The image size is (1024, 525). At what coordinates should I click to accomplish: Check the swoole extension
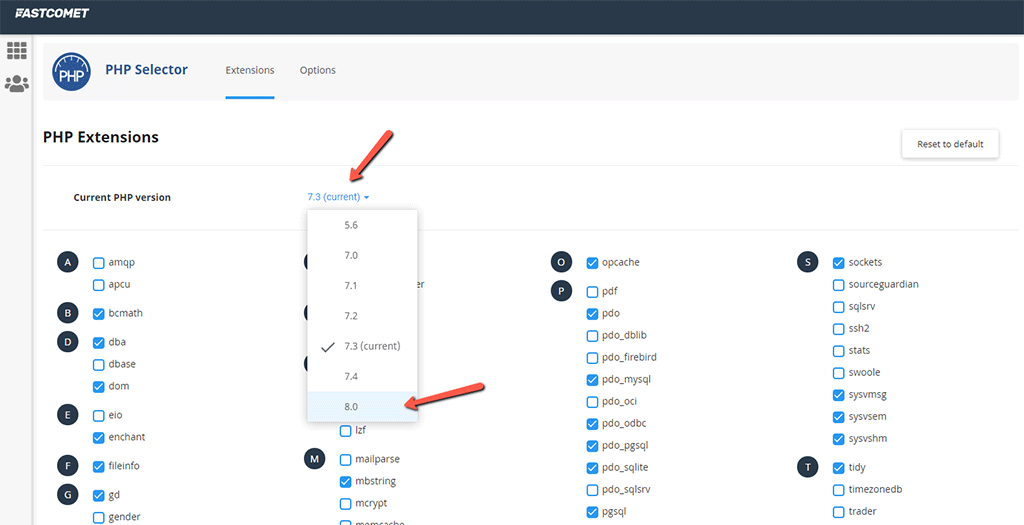tap(839, 373)
